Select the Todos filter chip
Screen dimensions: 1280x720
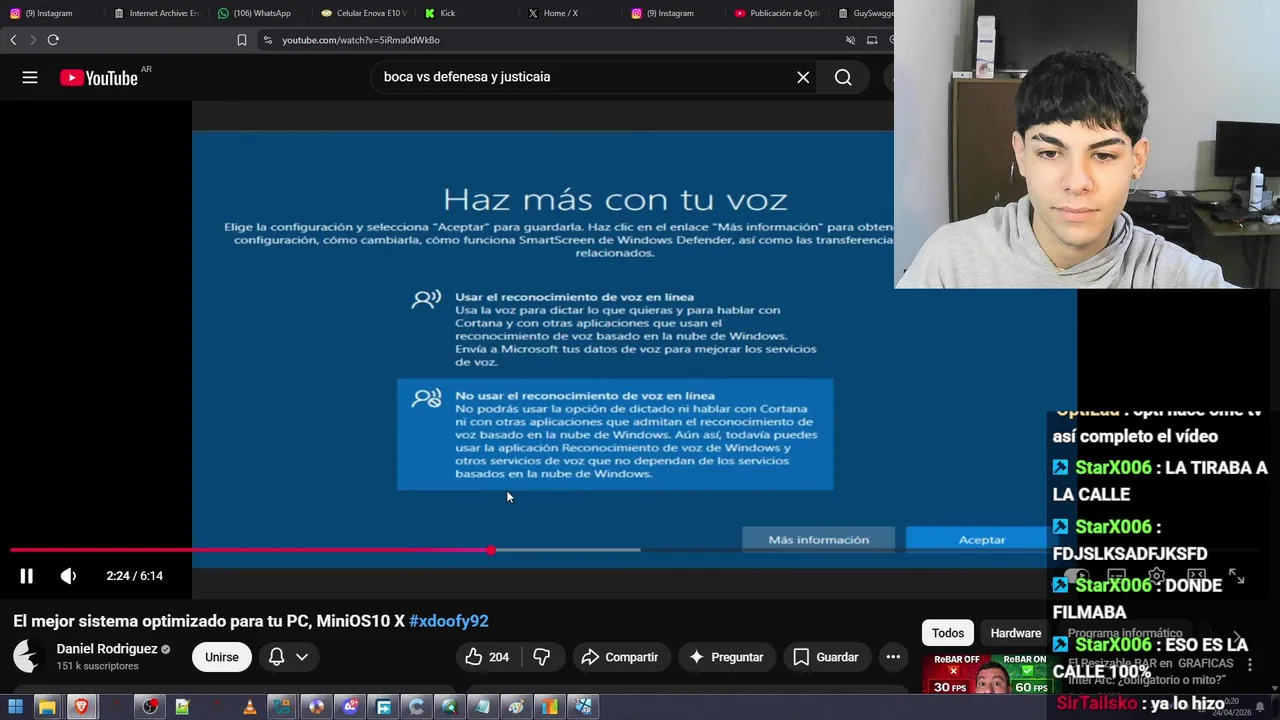948,633
